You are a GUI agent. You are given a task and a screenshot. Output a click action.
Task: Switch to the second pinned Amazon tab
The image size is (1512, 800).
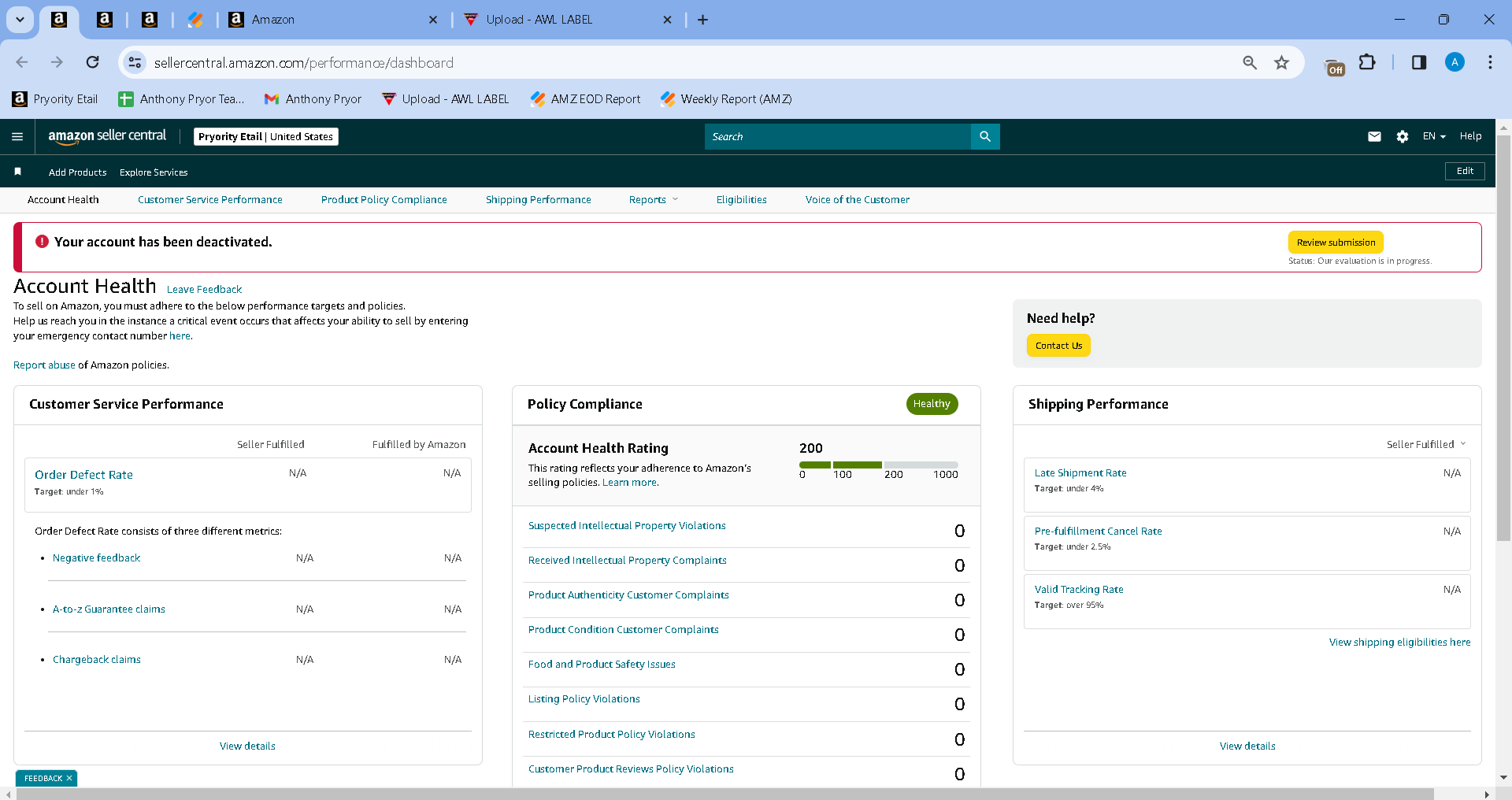click(104, 20)
